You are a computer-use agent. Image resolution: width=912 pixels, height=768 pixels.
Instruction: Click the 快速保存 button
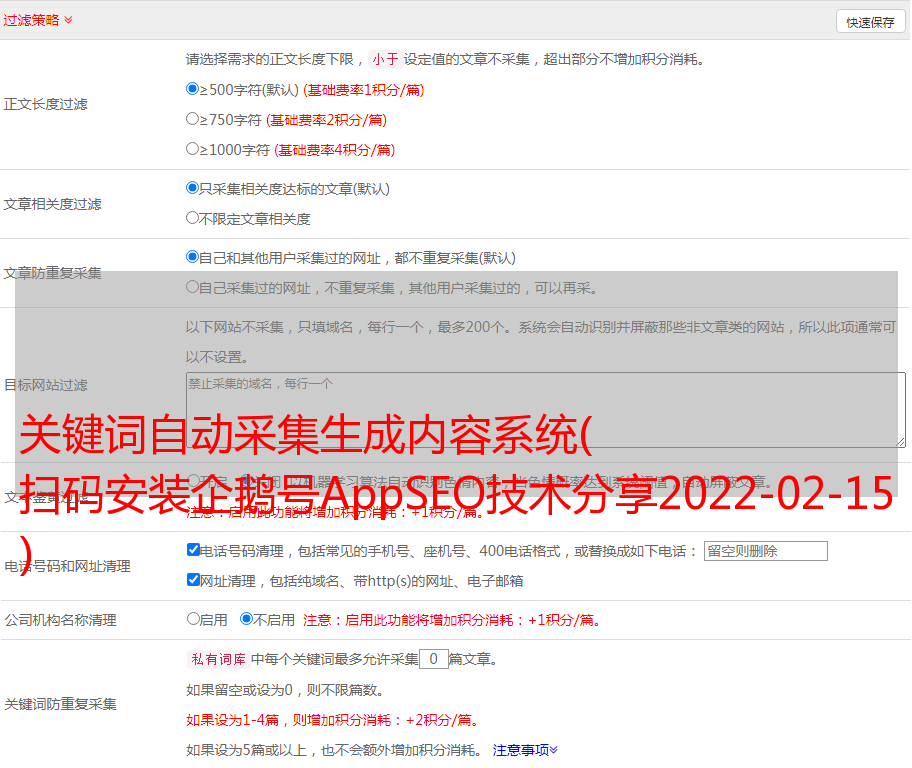(870, 22)
